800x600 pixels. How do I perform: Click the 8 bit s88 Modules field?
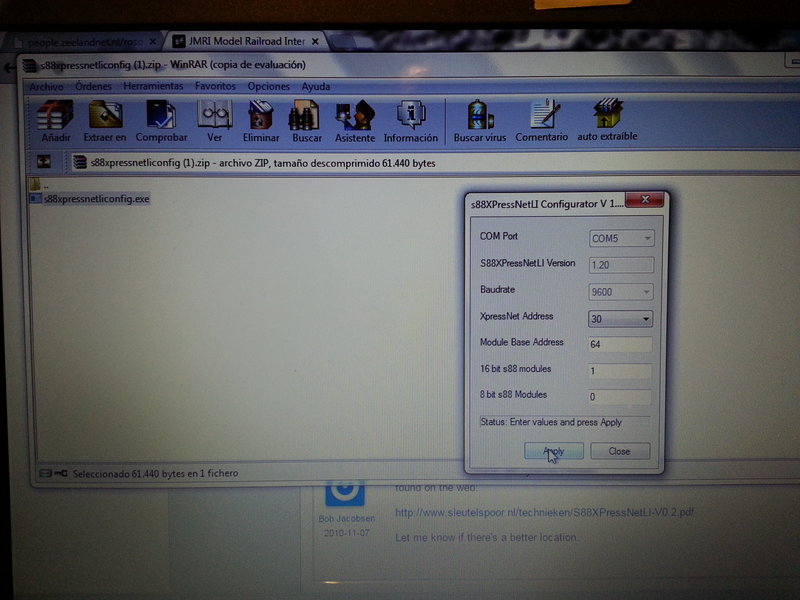619,396
